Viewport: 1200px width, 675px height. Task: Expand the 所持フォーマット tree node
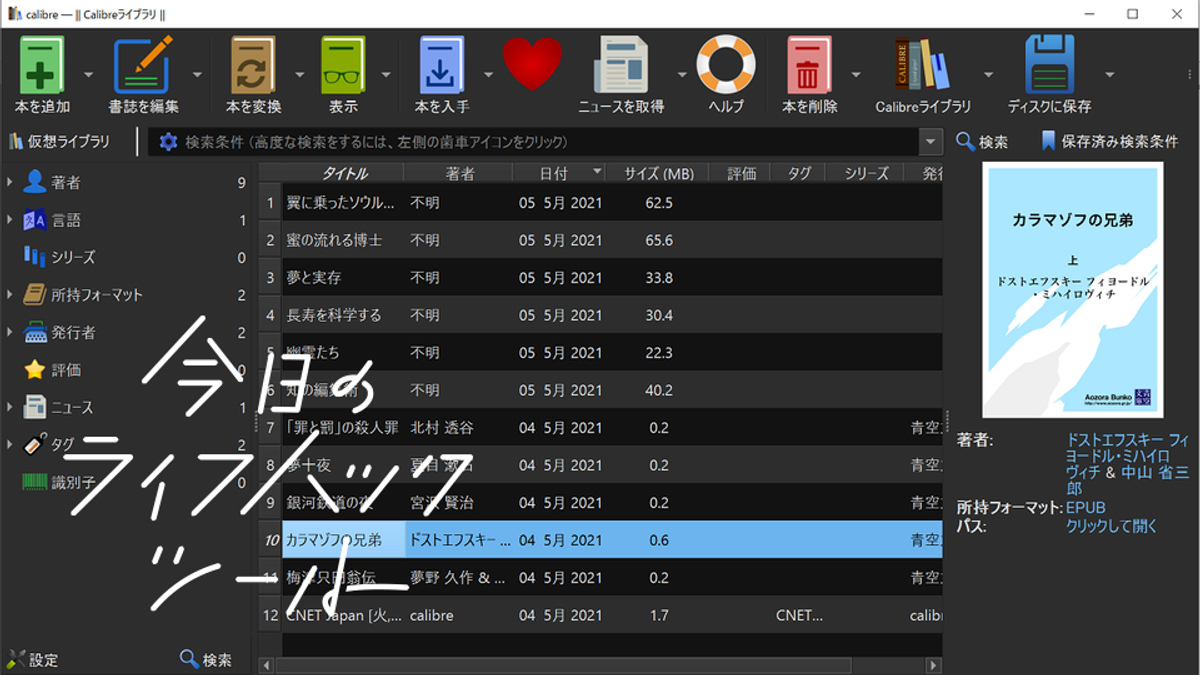coord(10,295)
